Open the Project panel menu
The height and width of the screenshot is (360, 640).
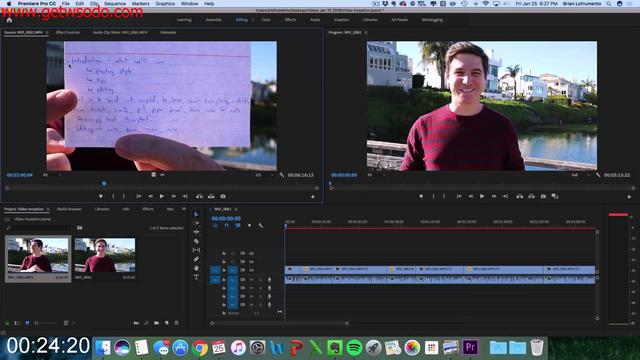tap(48, 209)
